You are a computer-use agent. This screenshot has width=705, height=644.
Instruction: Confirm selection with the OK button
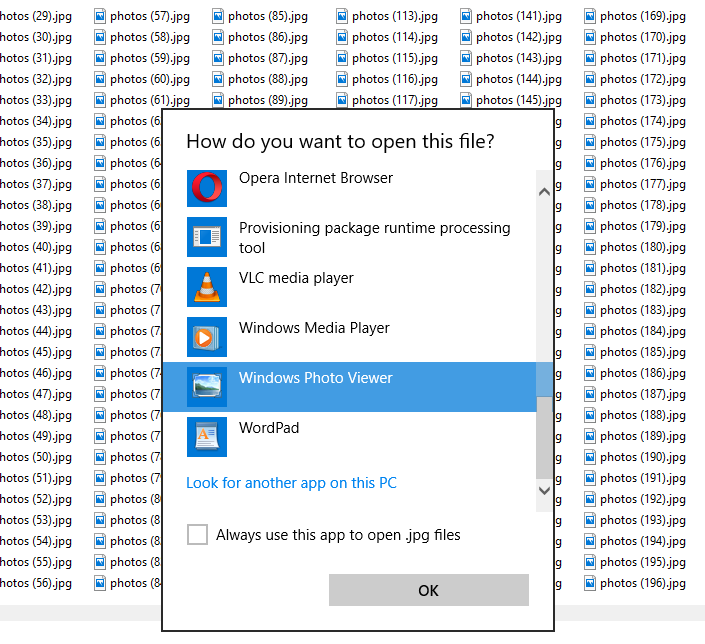pyautogui.click(x=428, y=590)
